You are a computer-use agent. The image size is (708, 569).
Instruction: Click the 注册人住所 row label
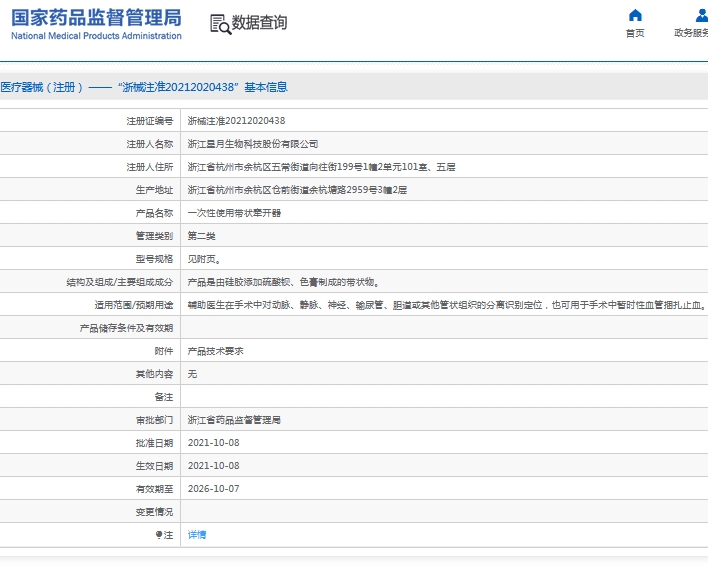coord(149,167)
